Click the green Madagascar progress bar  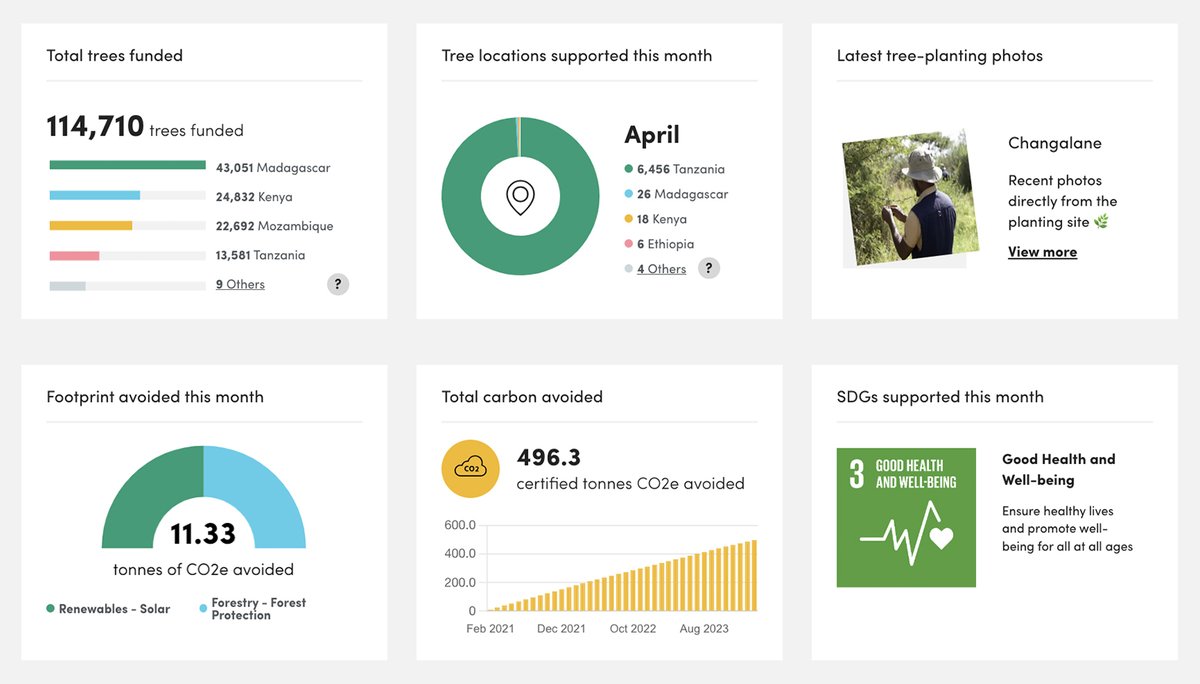(127, 166)
